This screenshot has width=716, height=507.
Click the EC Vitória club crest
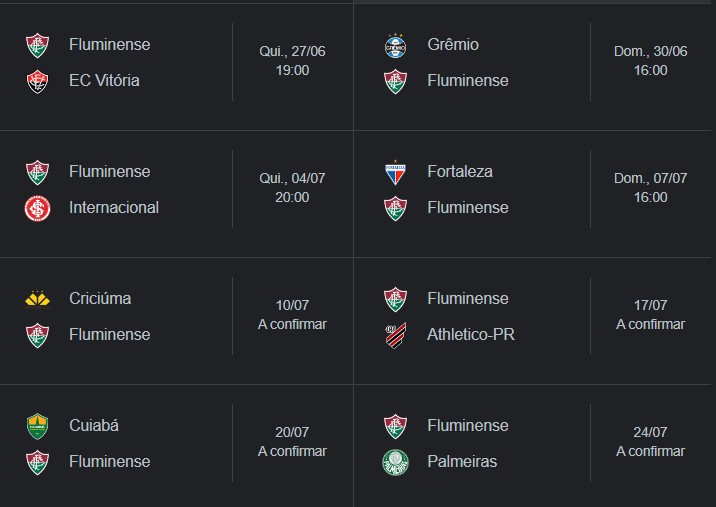click(x=37, y=81)
